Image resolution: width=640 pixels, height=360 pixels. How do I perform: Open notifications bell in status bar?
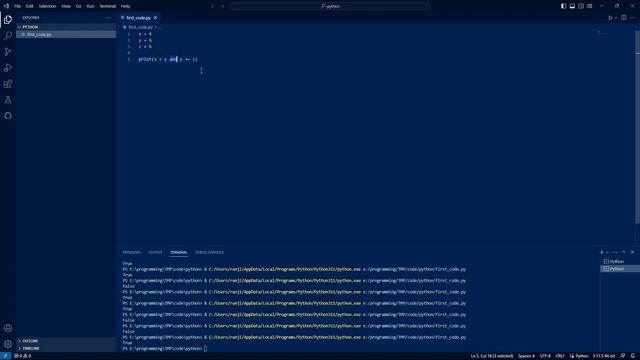[x=633, y=356]
